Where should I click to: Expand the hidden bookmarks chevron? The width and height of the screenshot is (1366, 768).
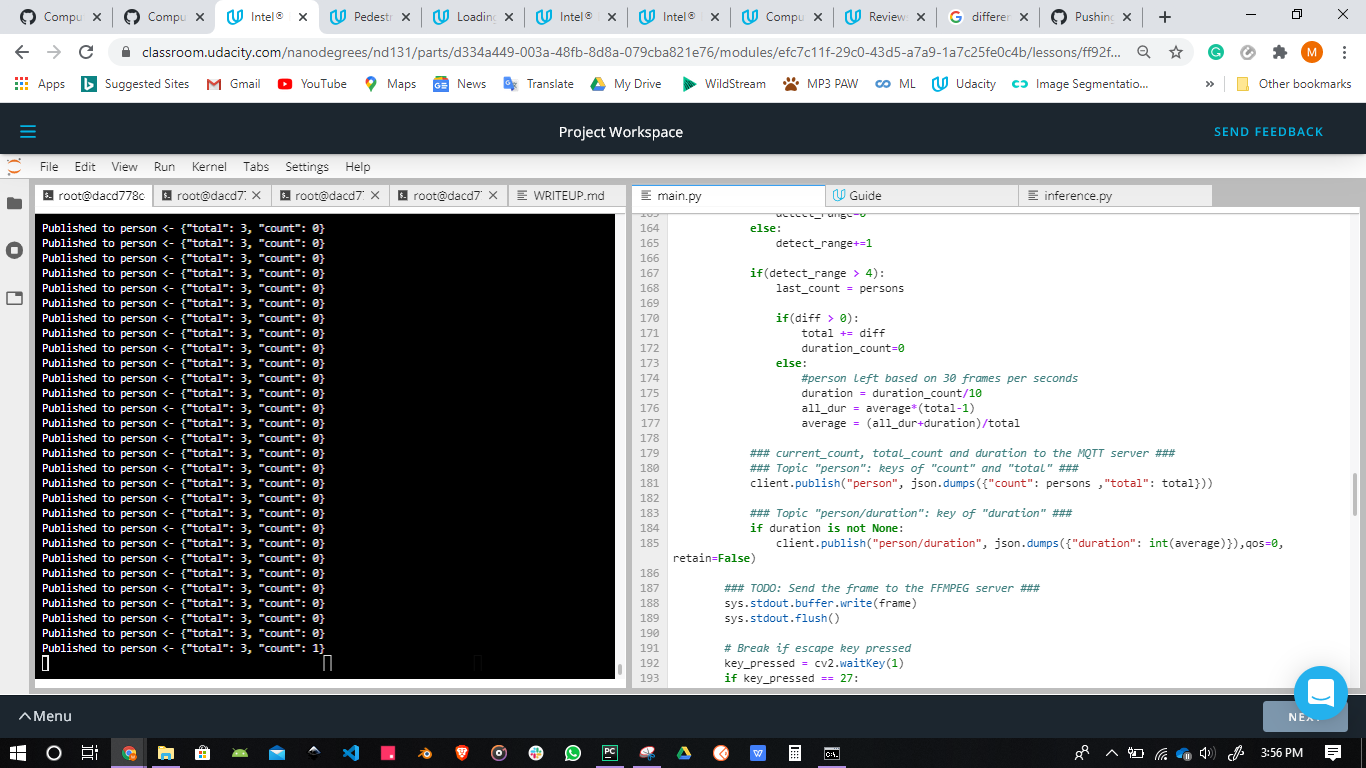1210,84
